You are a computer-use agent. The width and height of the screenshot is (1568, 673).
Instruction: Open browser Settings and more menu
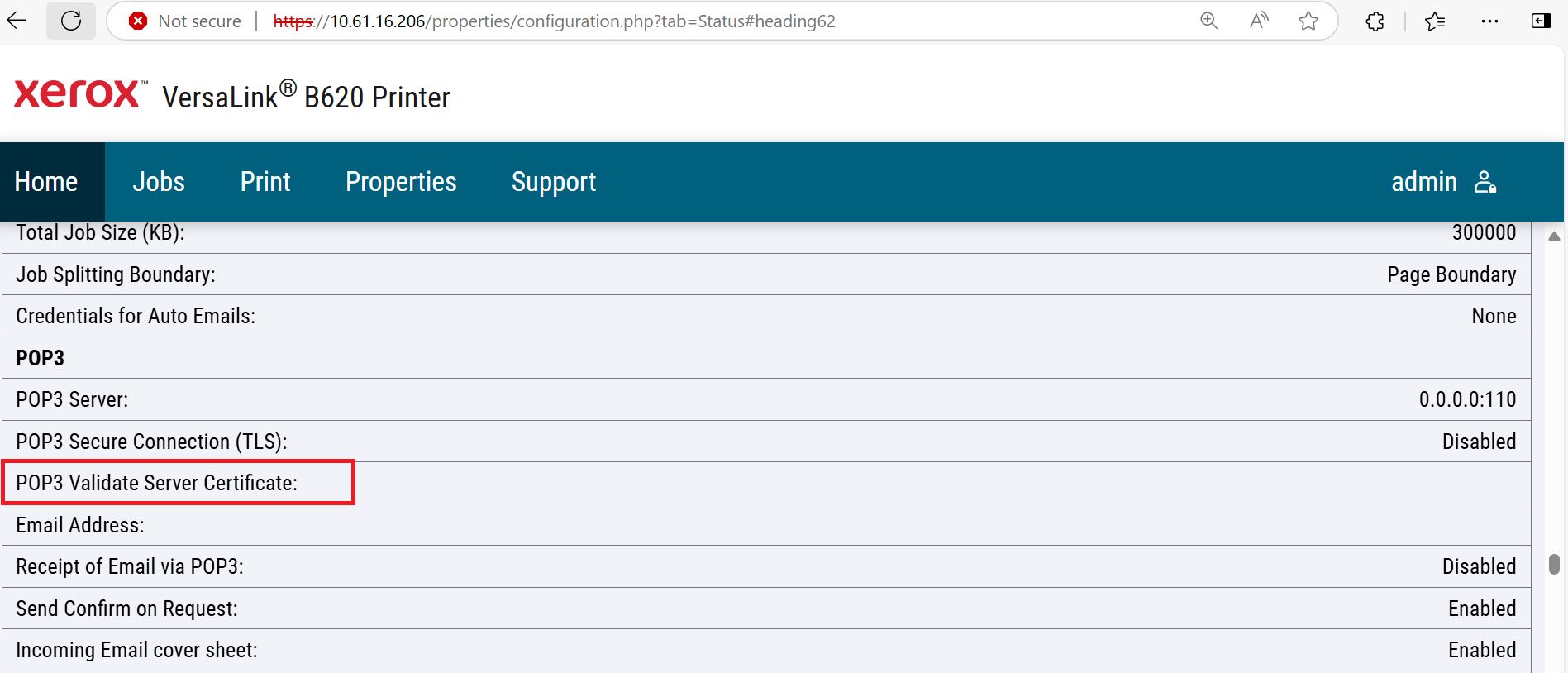(x=1489, y=21)
